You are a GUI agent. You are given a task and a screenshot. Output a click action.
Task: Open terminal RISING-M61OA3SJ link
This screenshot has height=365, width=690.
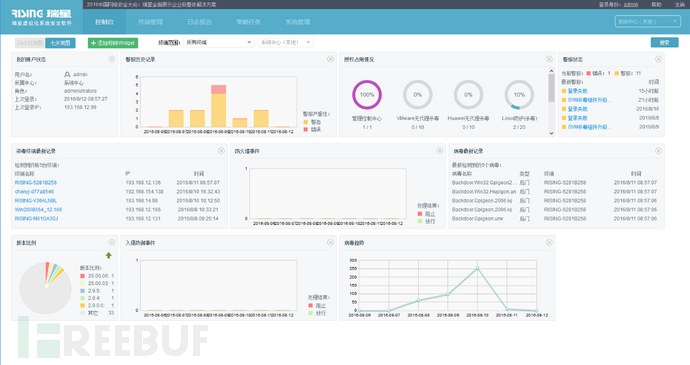37,218
